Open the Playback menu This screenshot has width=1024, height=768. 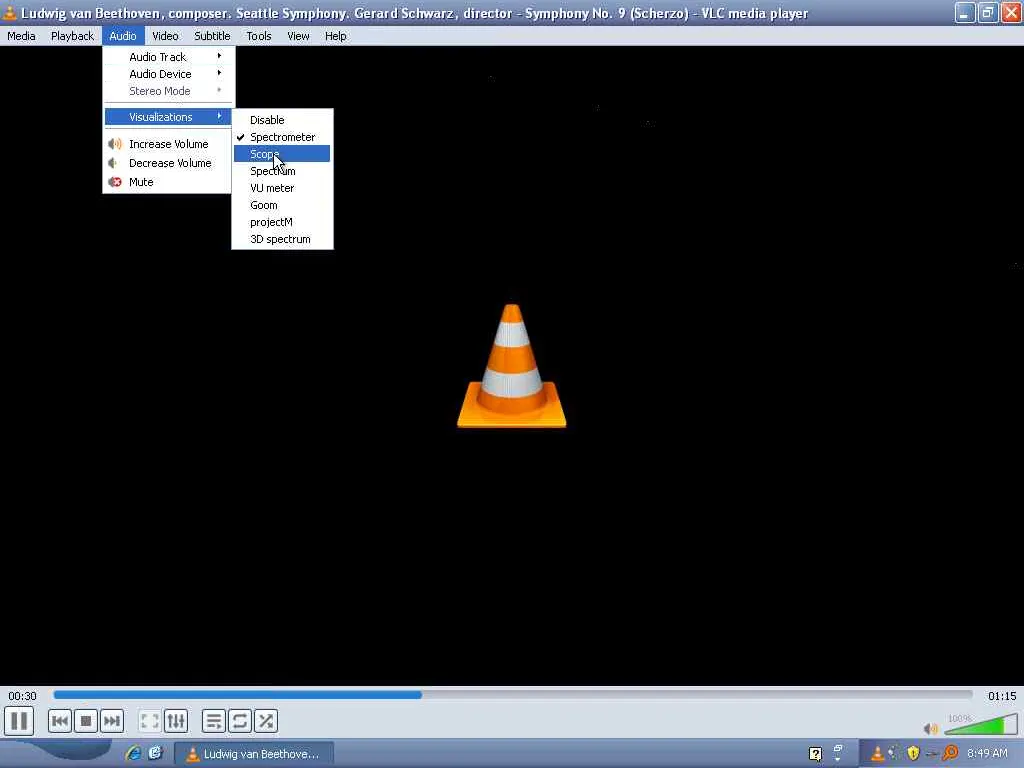click(x=72, y=36)
